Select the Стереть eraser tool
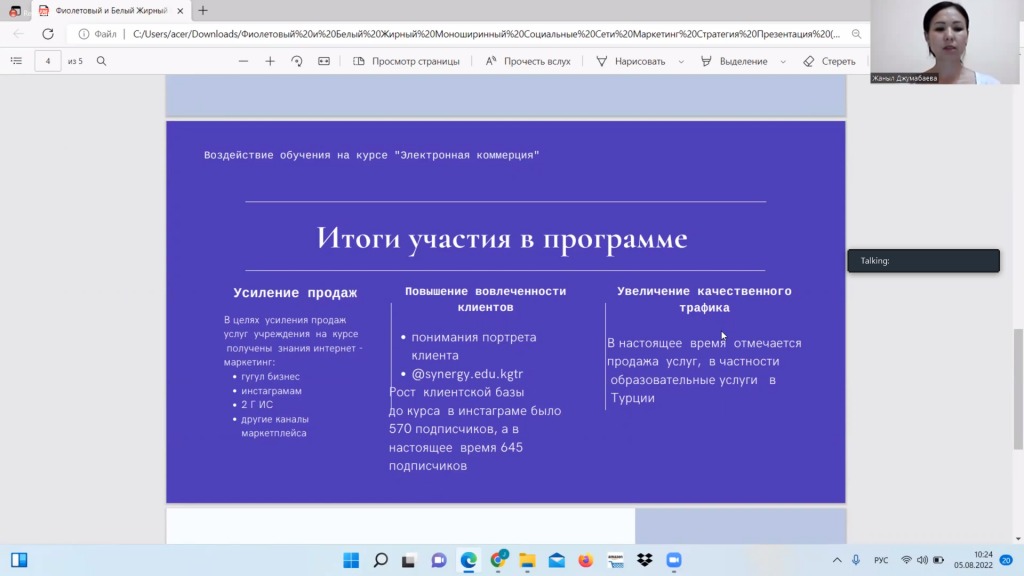This screenshot has width=1024, height=576. pyautogui.click(x=829, y=61)
